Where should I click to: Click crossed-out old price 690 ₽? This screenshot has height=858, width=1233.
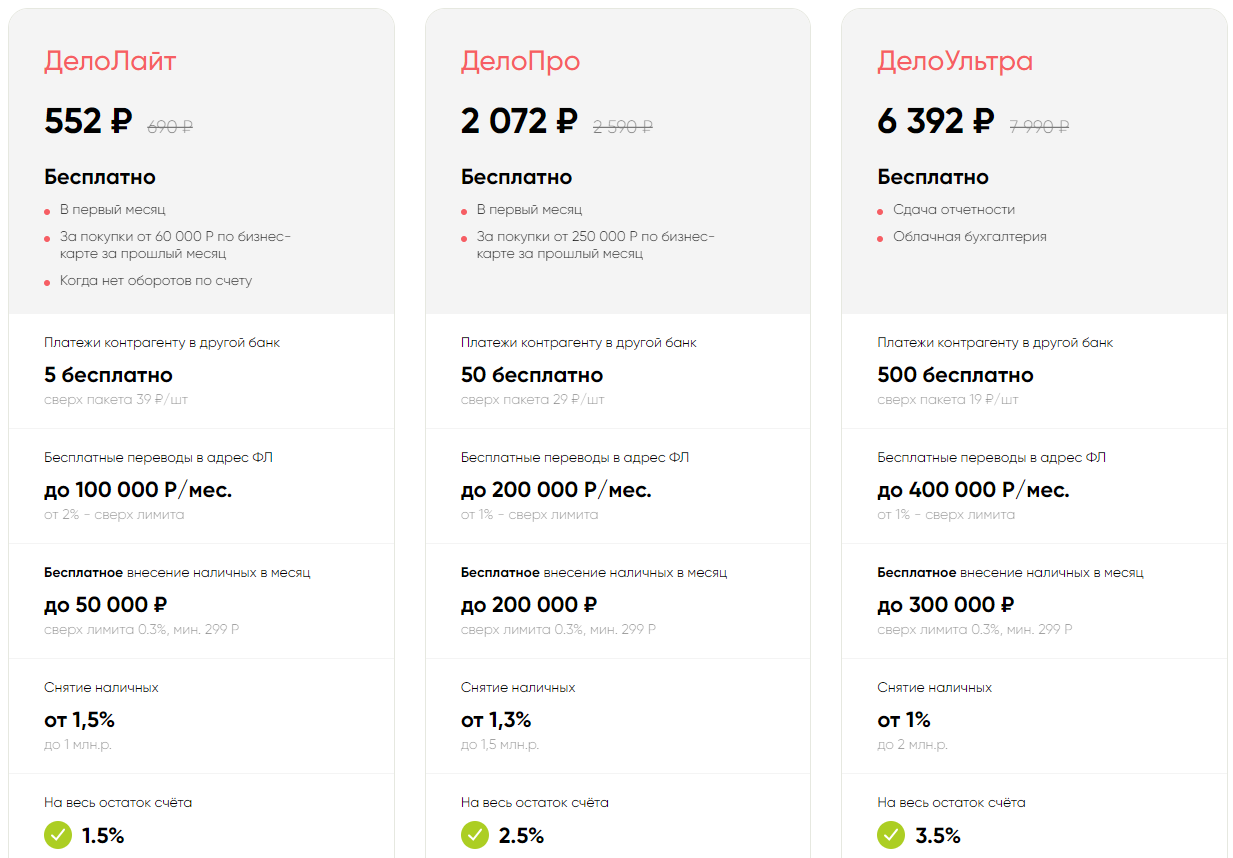tap(170, 126)
